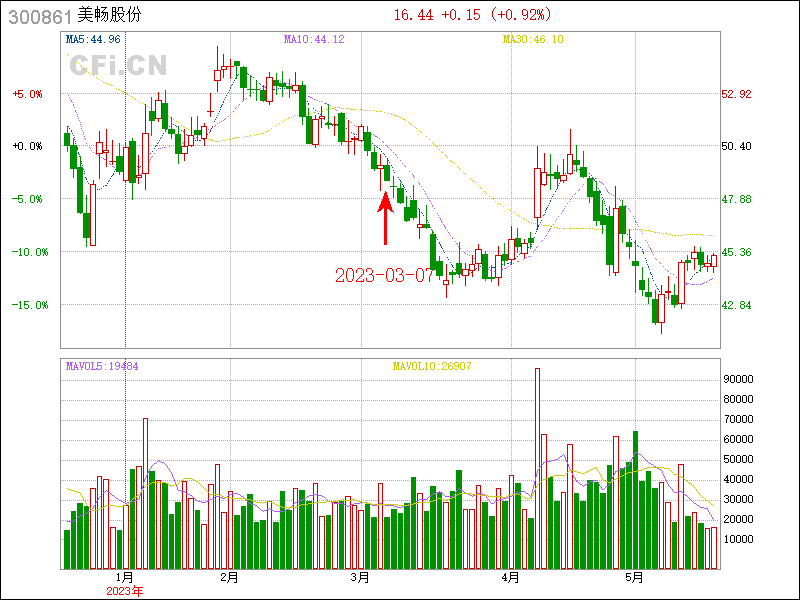Click the 90000 volume axis label
The image size is (800, 600).
tap(739, 380)
